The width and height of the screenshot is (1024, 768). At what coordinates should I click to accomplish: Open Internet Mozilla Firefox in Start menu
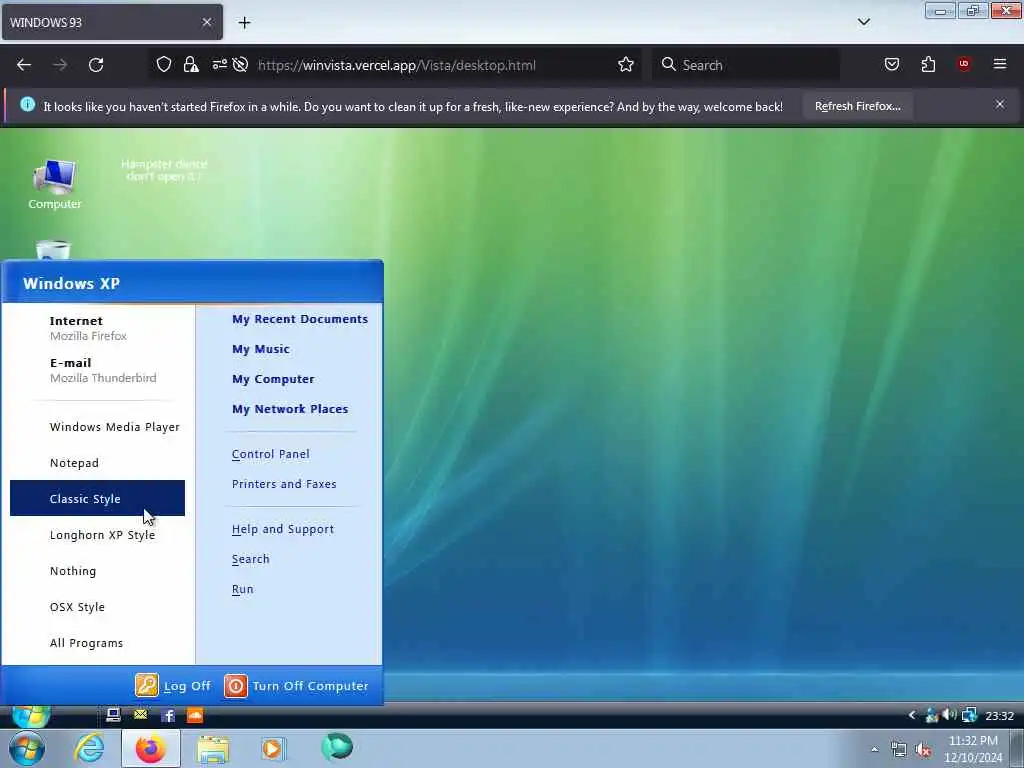pos(98,328)
